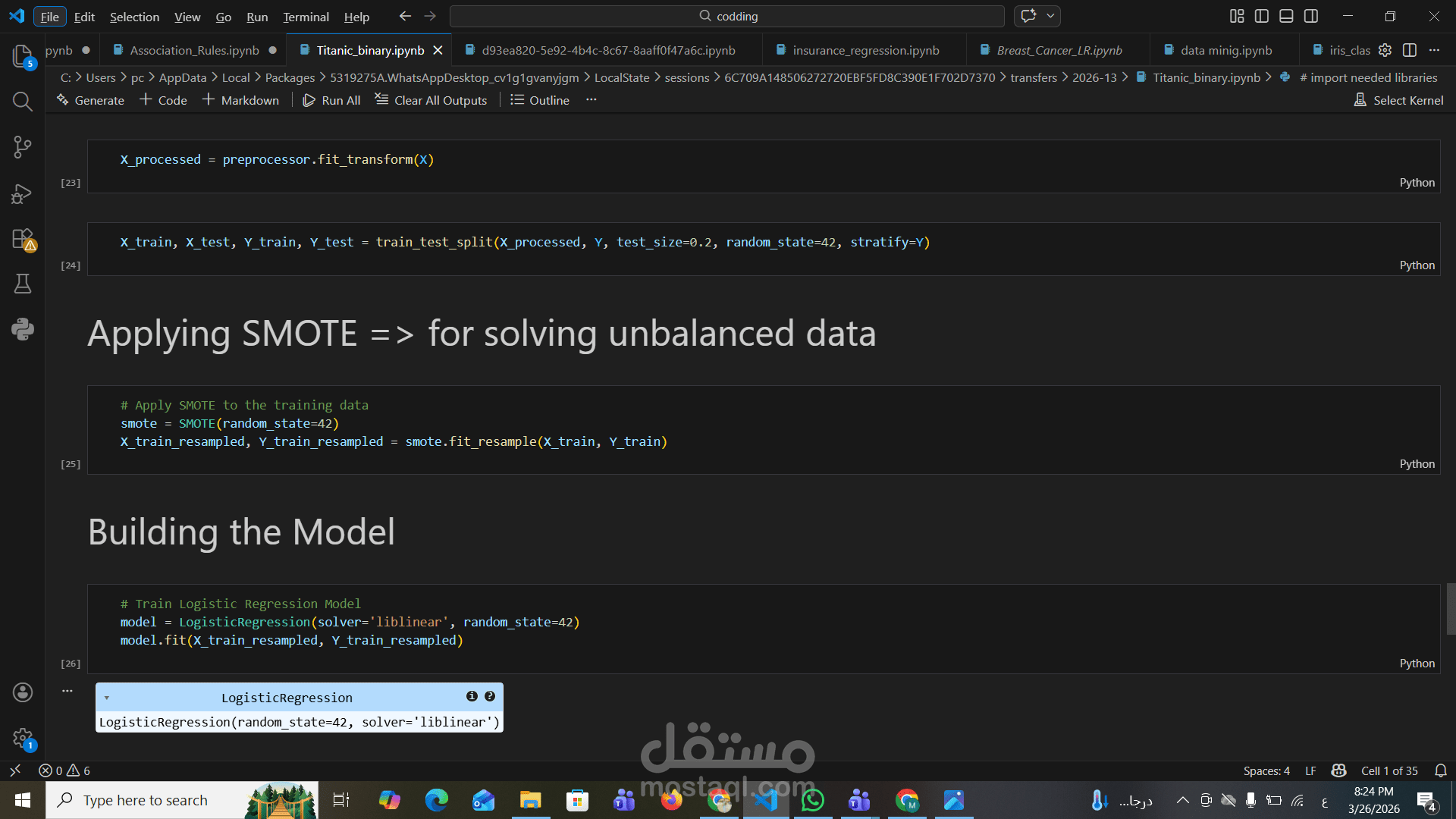Image resolution: width=1456 pixels, height=819 pixels.
Task: Open the Python sidebar icon
Action: pyautogui.click(x=22, y=329)
